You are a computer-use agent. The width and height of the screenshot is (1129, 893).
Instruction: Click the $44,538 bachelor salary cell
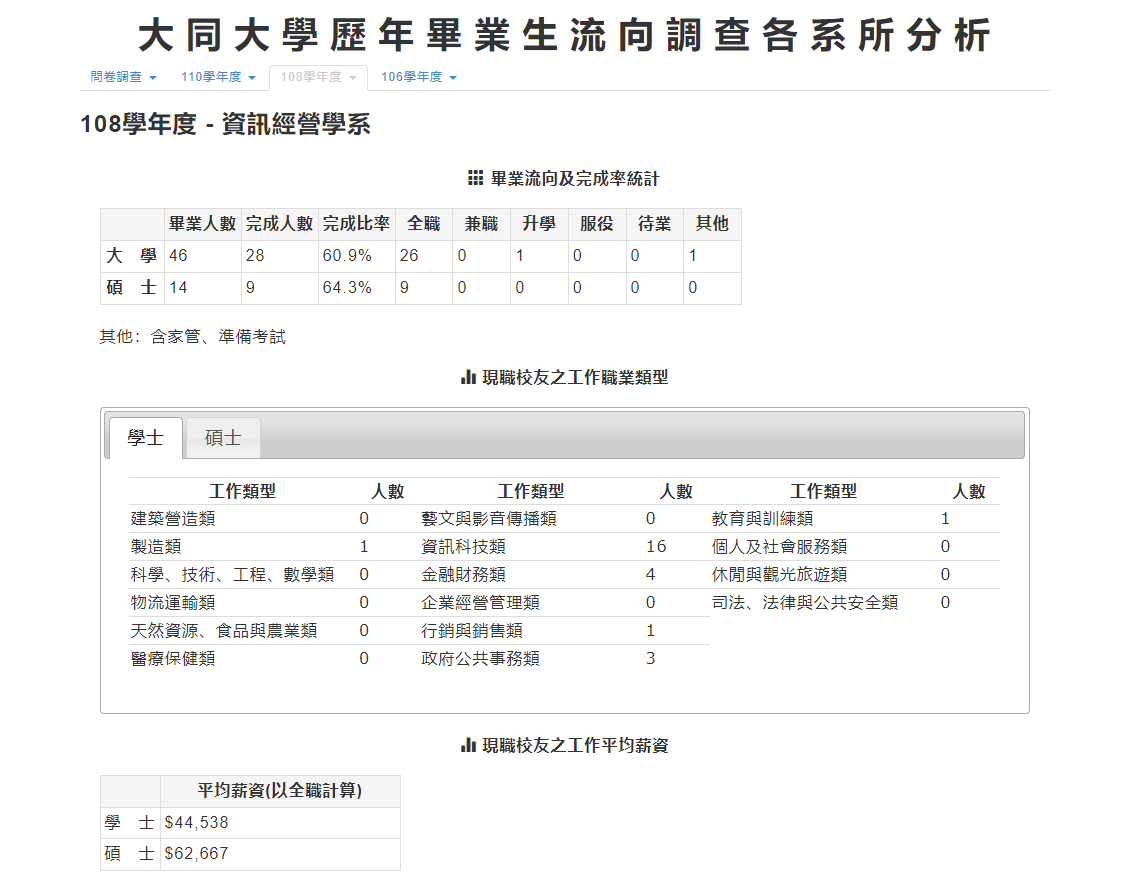pyautogui.click(x=279, y=822)
